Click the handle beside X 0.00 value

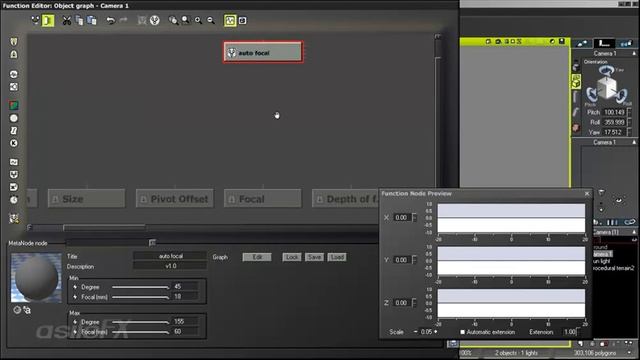pos(414,218)
